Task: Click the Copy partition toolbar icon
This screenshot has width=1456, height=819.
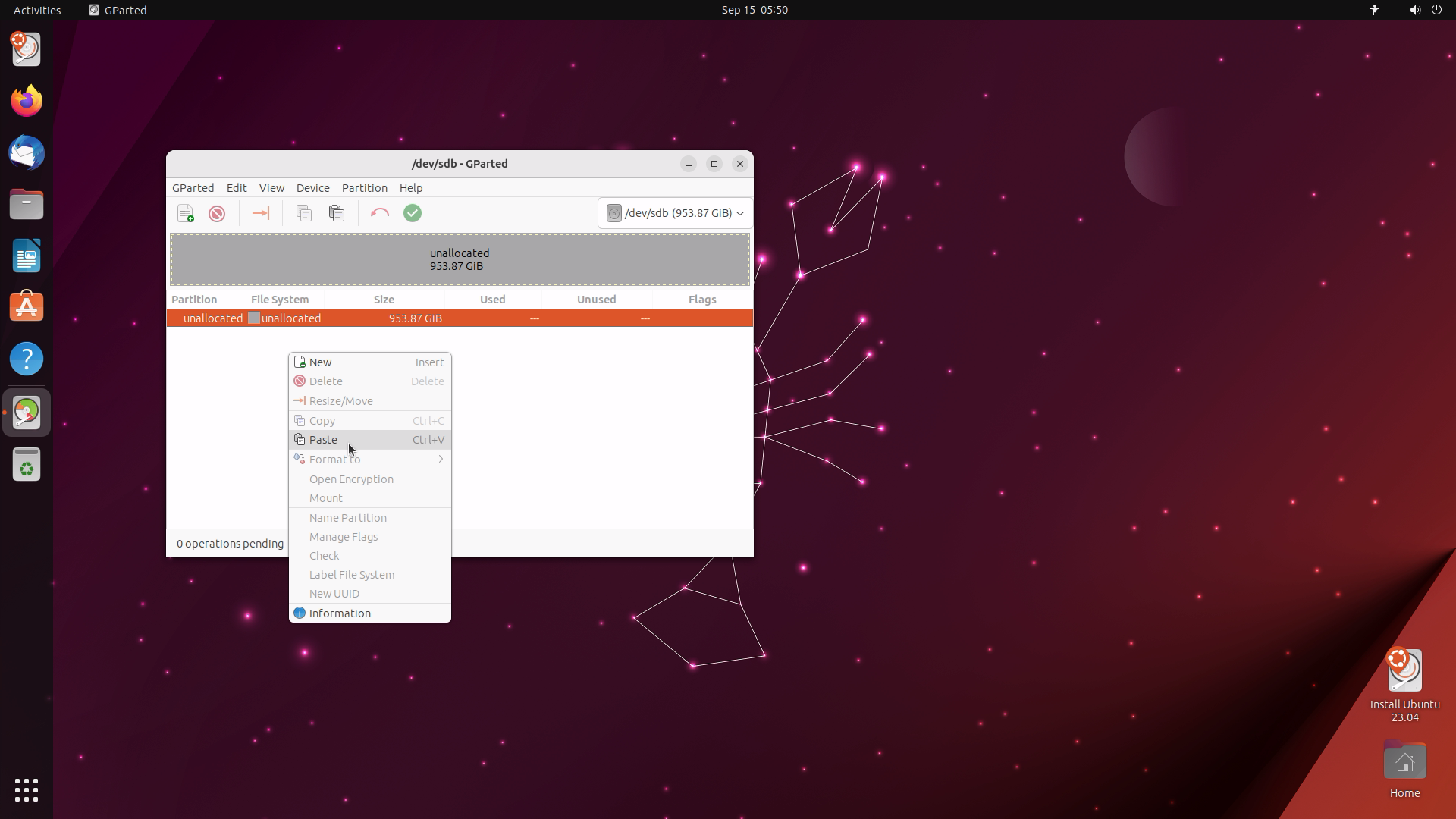Action: pyautogui.click(x=304, y=213)
